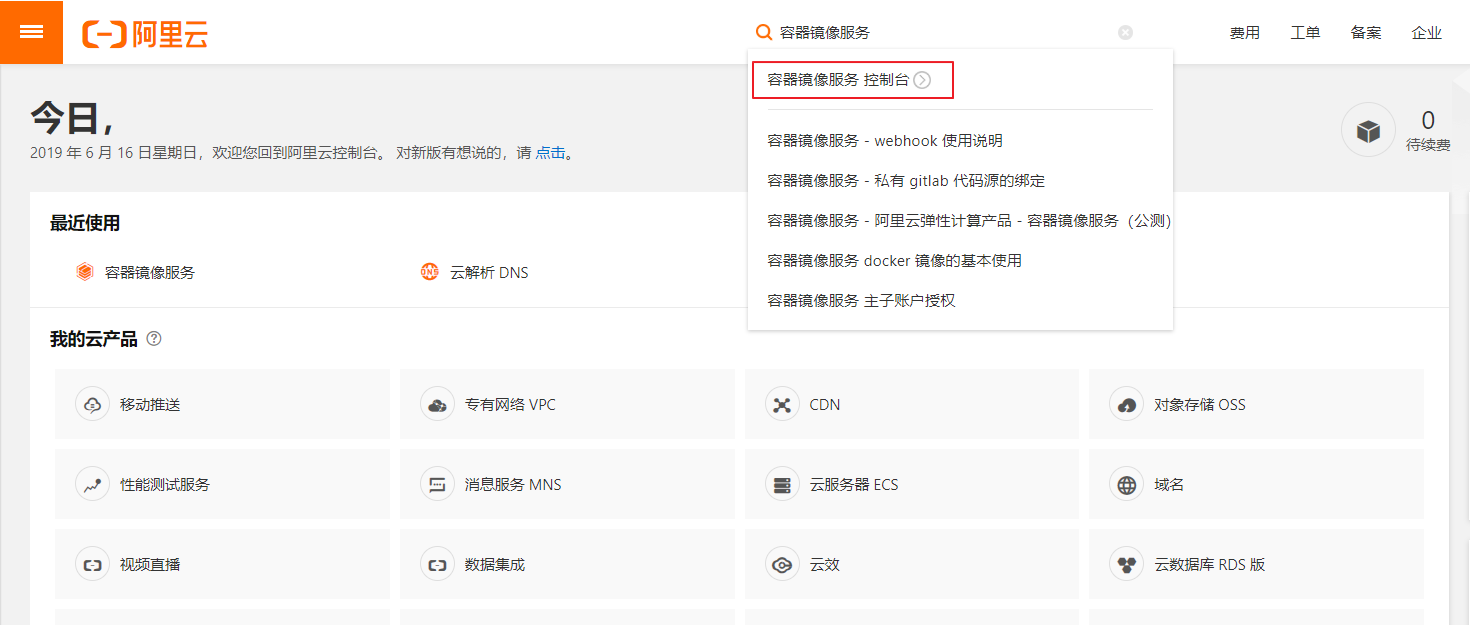Open the hamburger navigation menu
1470x625 pixels.
pyautogui.click(x=31, y=32)
